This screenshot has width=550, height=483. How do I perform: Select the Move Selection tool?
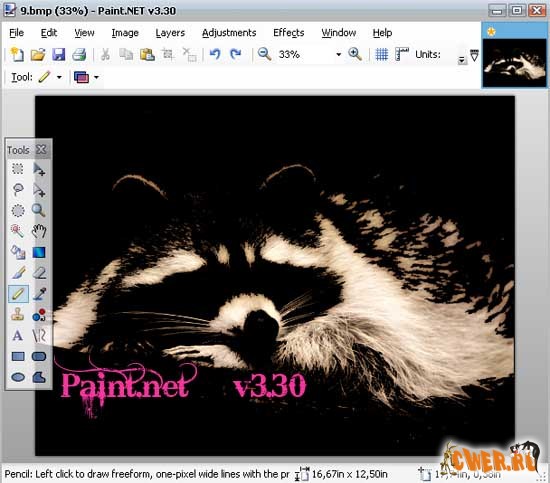click(39, 190)
